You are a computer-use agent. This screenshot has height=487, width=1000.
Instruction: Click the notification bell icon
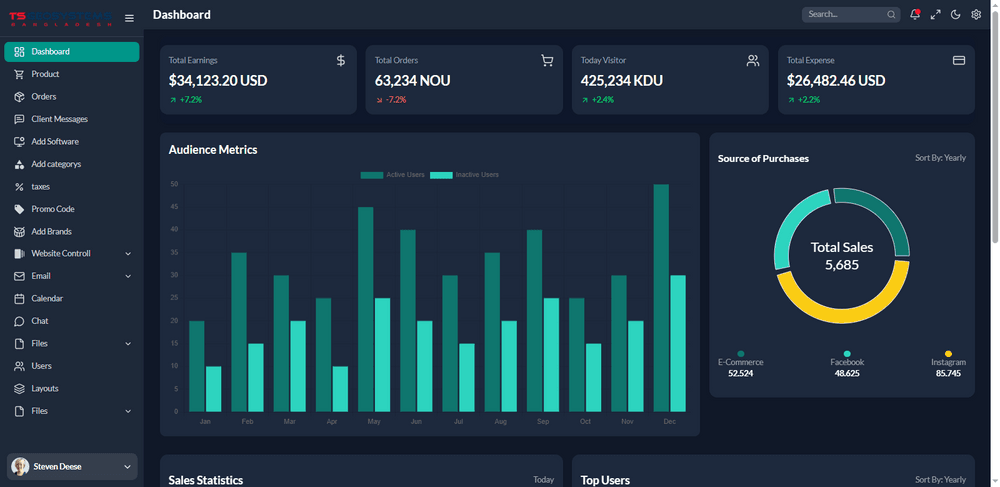pyautogui.click(x=915, y=15)
